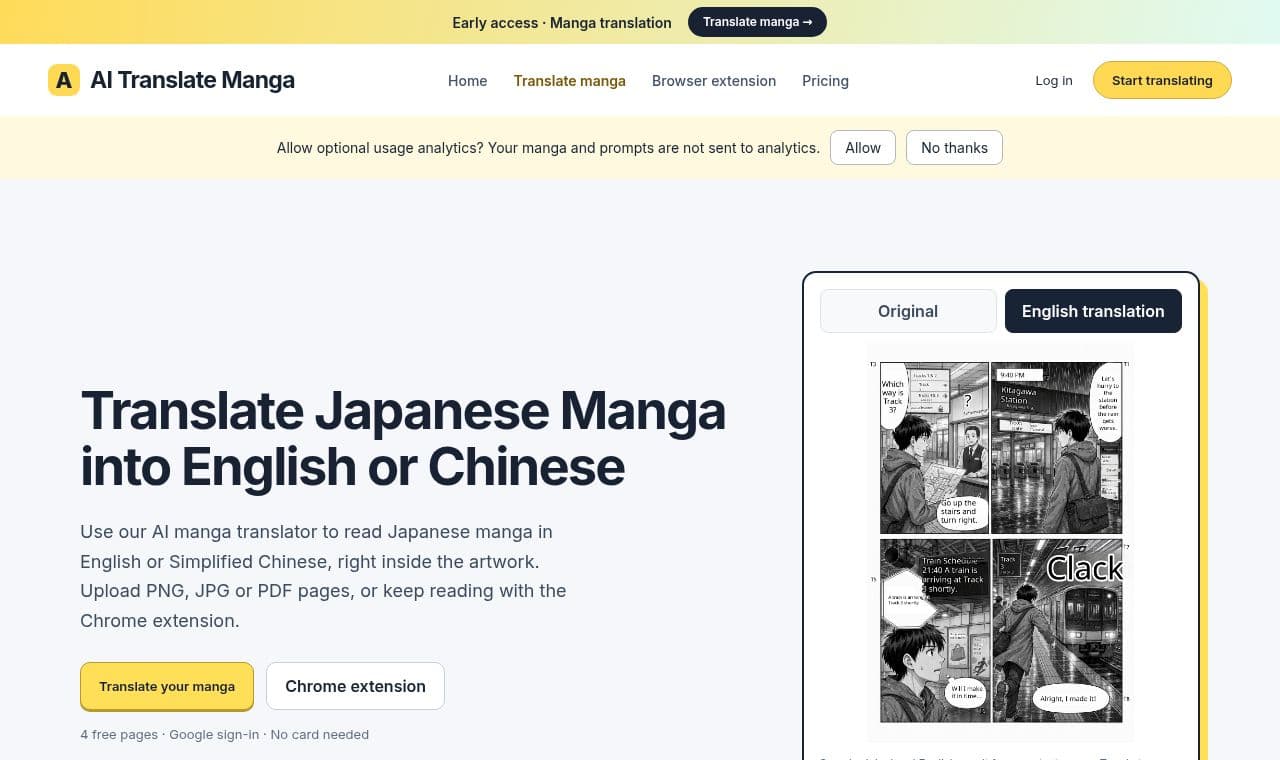Click the 'Use our AI manga translator' paragraph
Viewport: 1280px width, 760px height.
[324, 576]
